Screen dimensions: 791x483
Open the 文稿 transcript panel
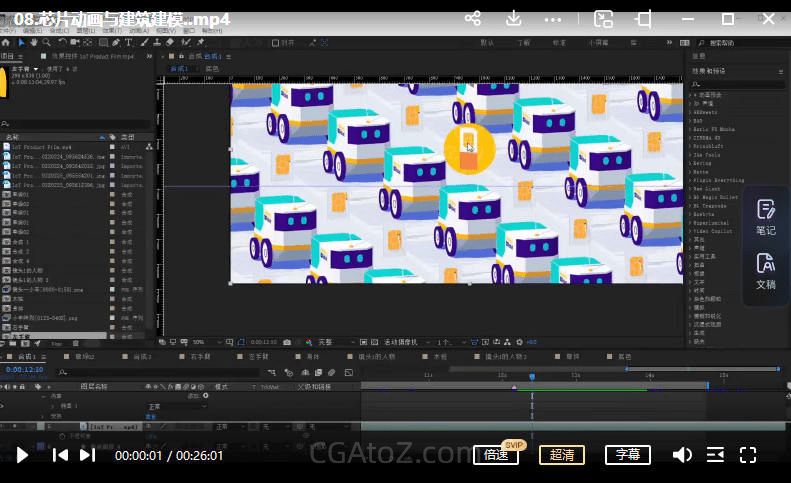pos(765,271)
